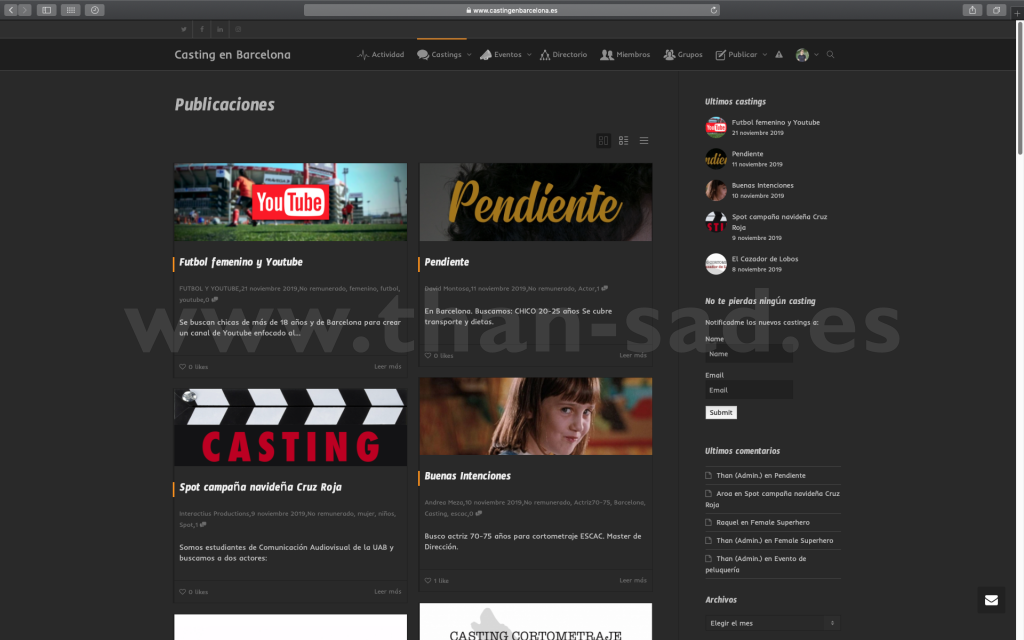Show all tabs in Safari

click(x=997, y=10)
